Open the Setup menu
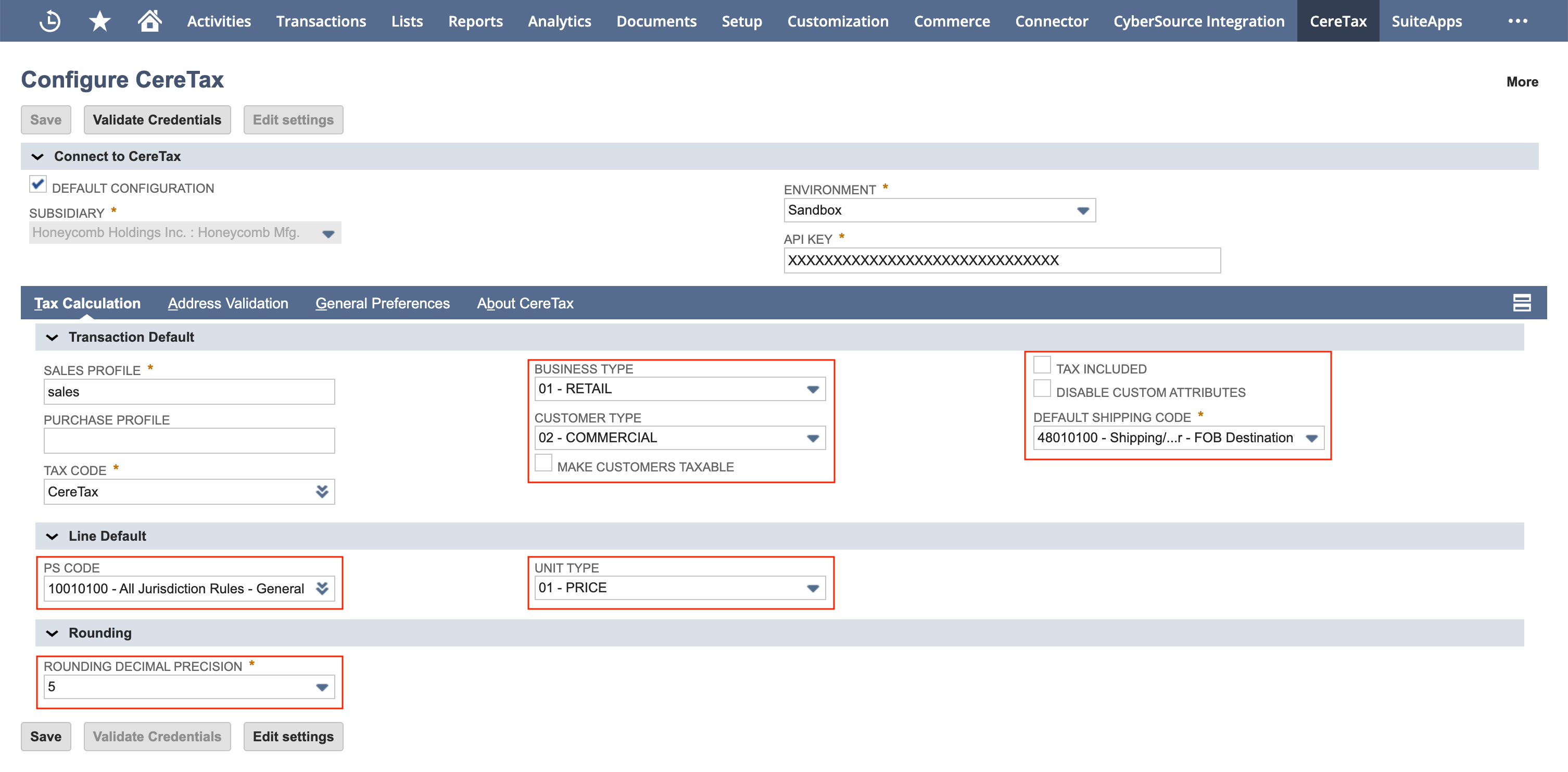Image resolution: width=1568 pixels, height=772 pixels. tap(741, 21)
